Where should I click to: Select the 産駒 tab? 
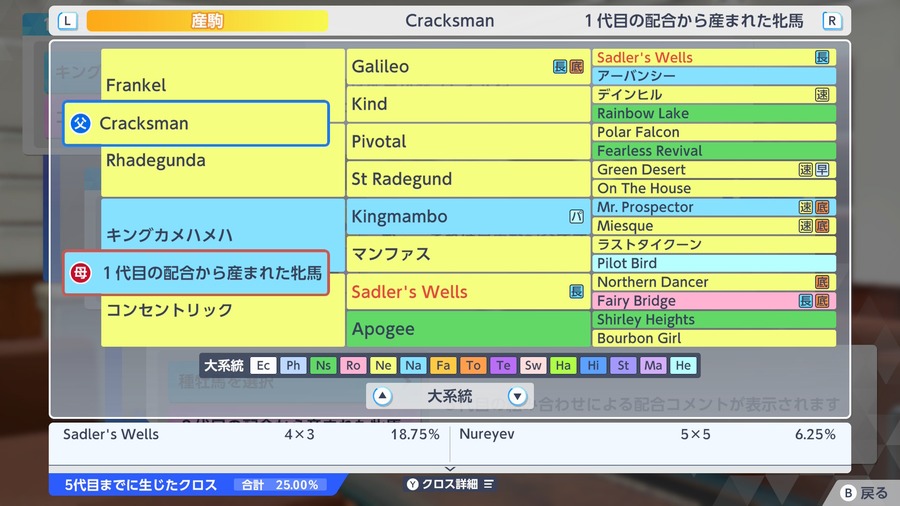coord(207,21)
